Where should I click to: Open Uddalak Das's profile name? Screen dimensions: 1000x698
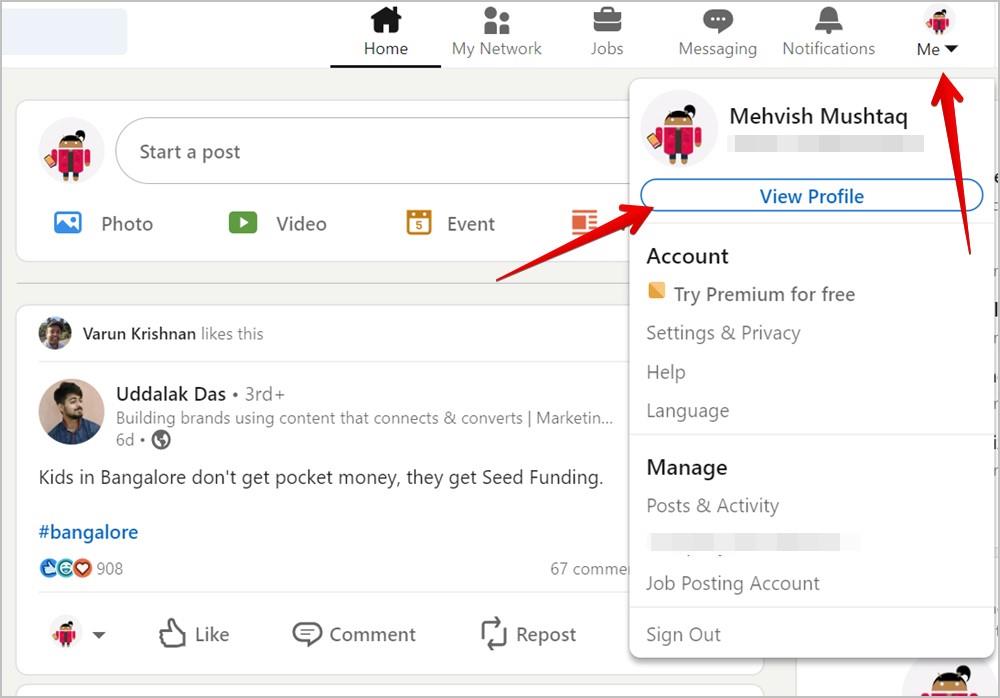coord(171,394)
